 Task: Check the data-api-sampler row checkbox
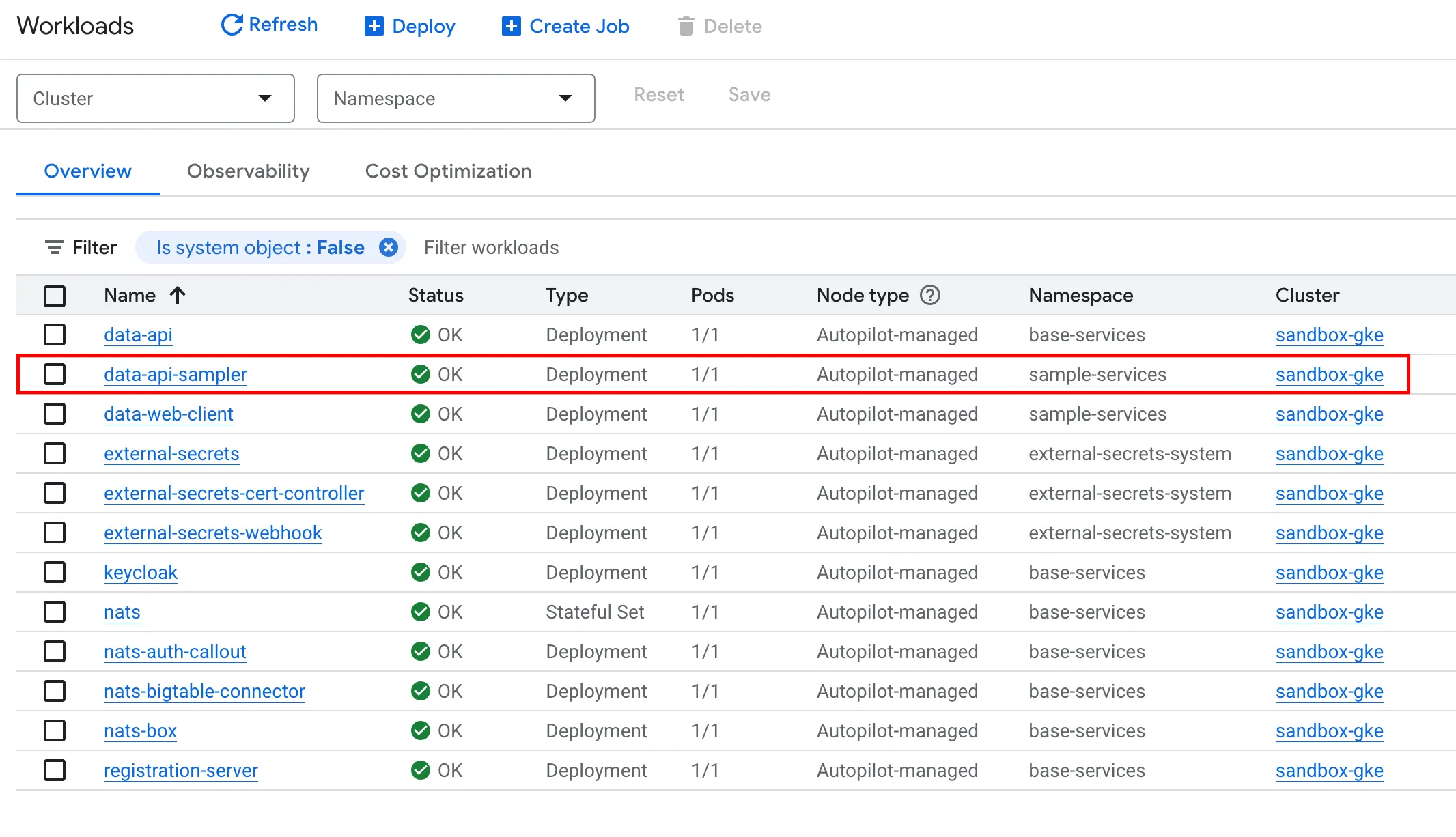55,374
